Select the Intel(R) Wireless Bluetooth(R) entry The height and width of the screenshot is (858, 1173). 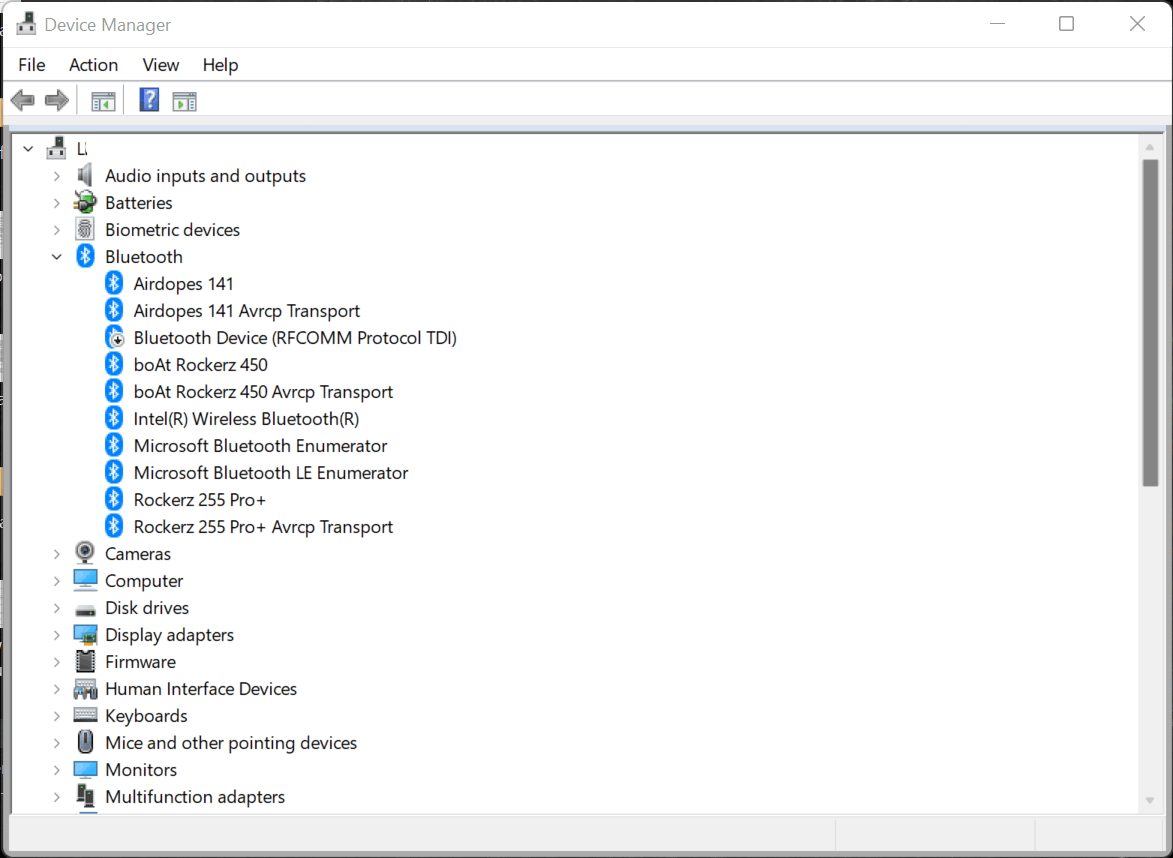tap(246, 418)
